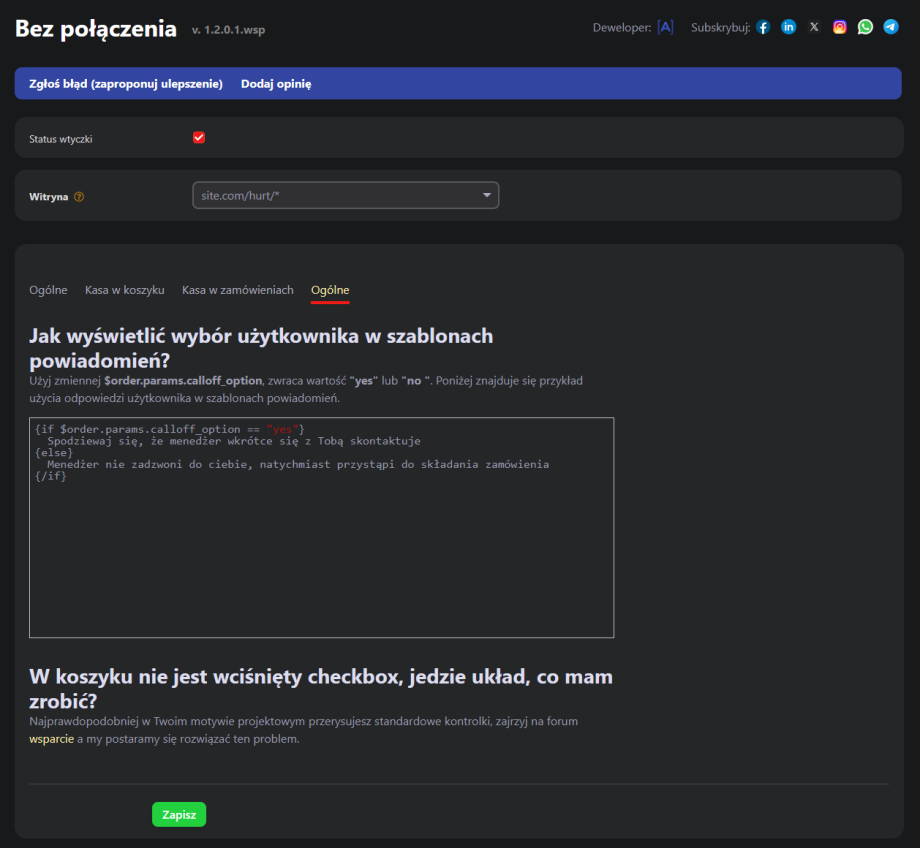Expand the Witryna site dropdown
The image size is (920, 848).
coord(345,195)
